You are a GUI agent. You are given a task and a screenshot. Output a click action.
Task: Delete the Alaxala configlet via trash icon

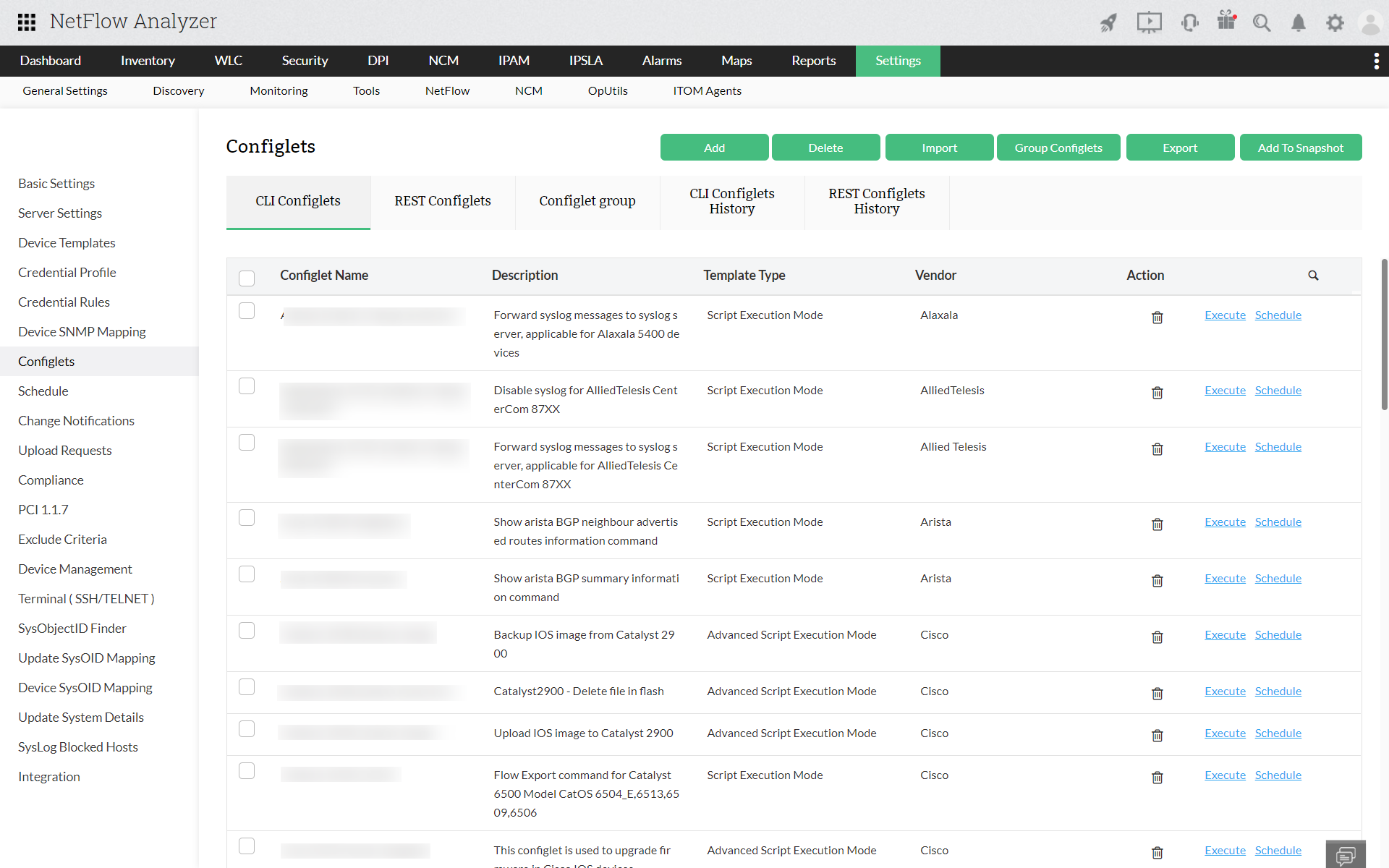pos(1157,317)
